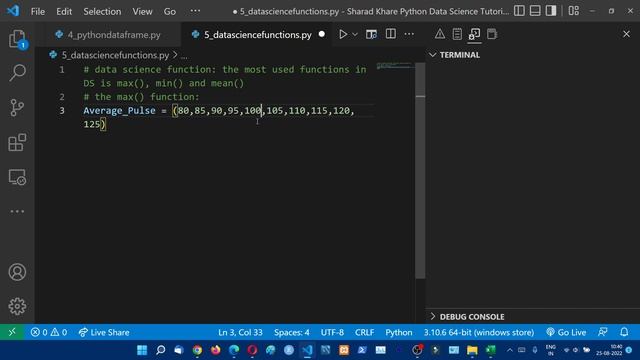Screen dimensions: 640x360
Task: Open Google Chrome from taskbar
Action: (197, 350)
